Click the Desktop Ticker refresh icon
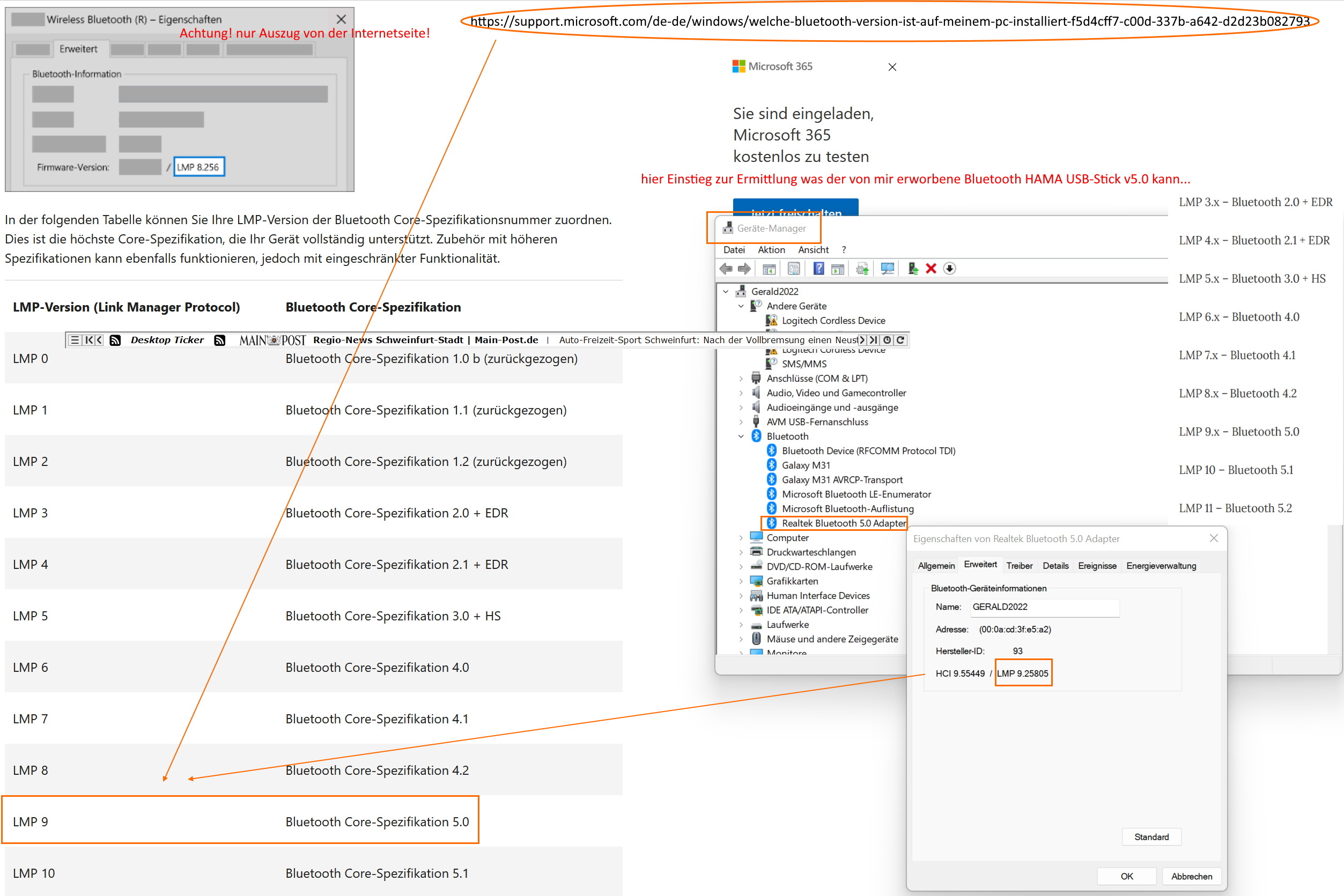The height and width of the screenshot is (896, 1344). 900,340
